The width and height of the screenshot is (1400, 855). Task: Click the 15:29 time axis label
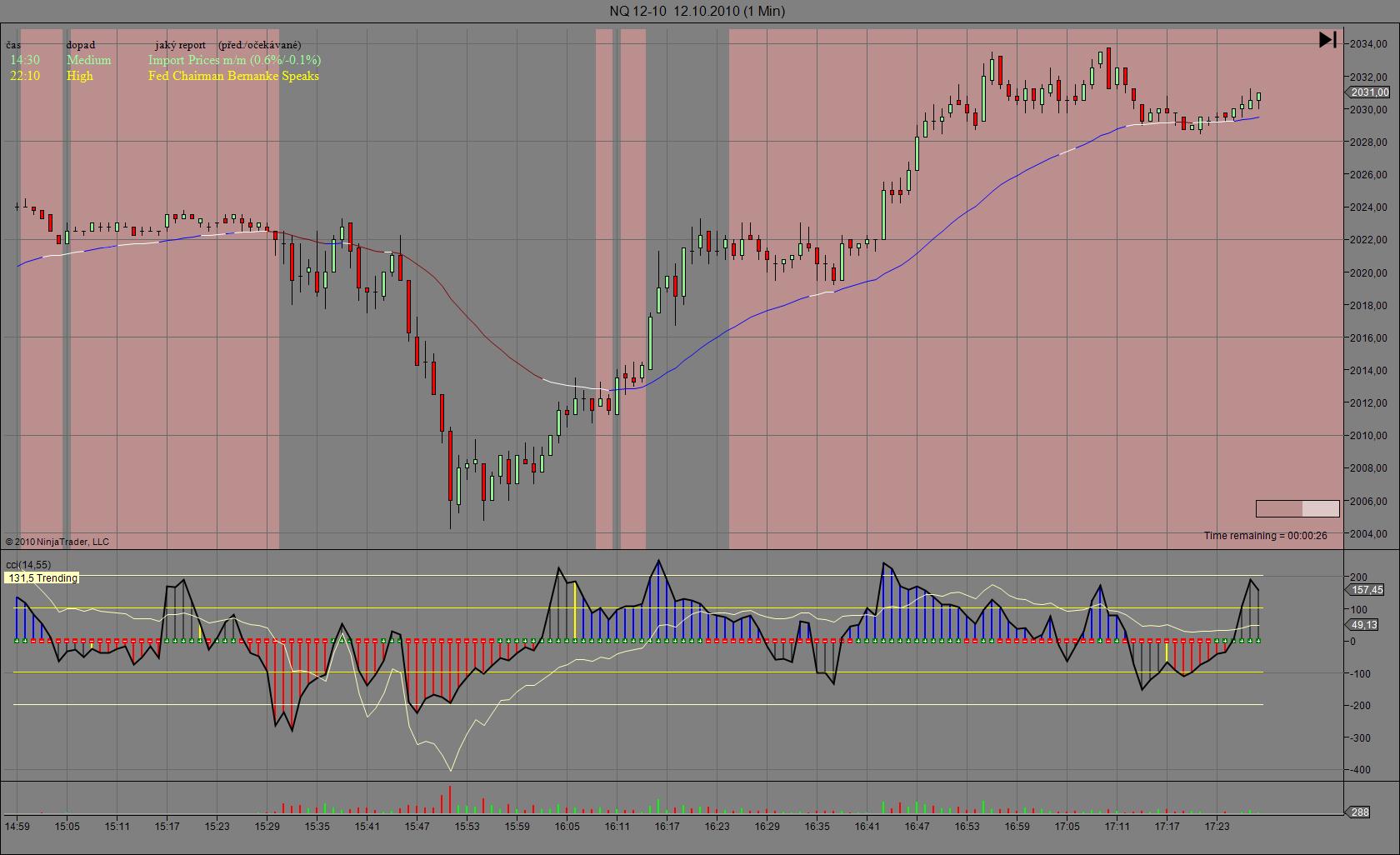point(267,827)
